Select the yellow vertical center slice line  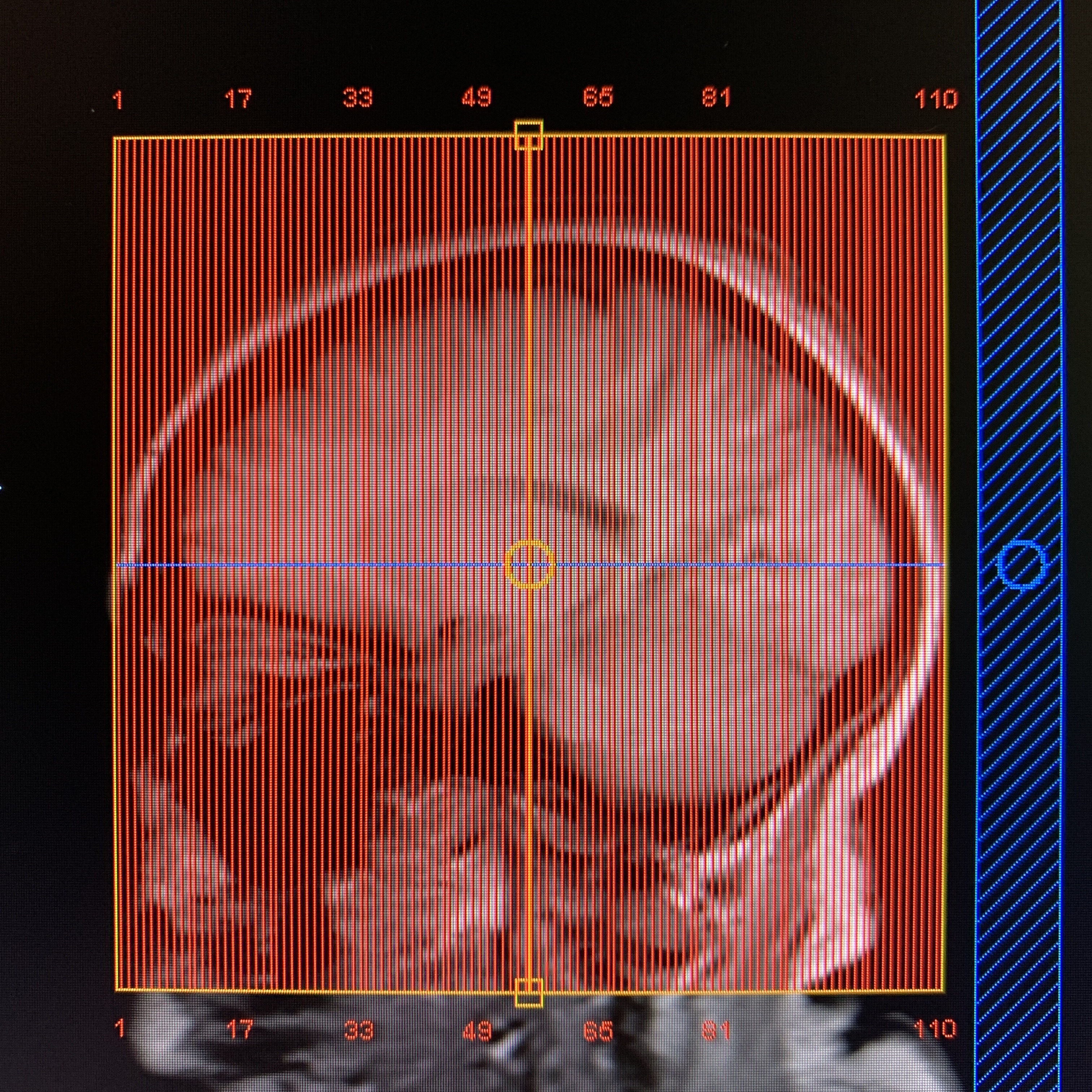tap(529, 339)
